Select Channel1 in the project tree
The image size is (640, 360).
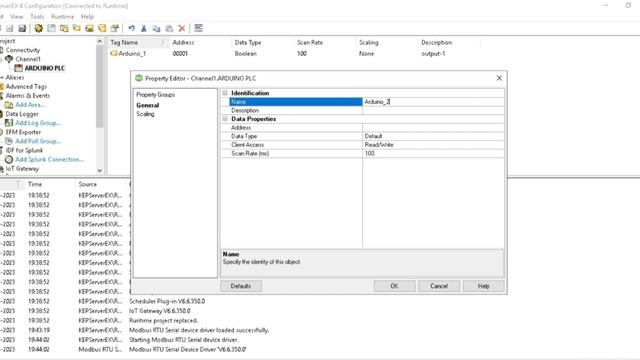28,59
